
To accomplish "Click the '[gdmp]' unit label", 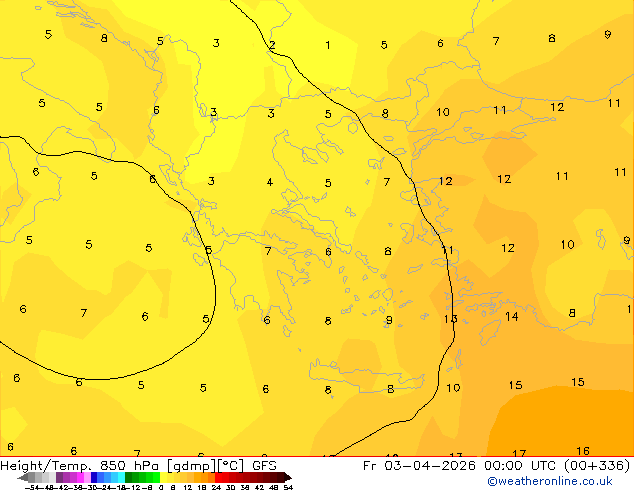I will coord(192,466).
